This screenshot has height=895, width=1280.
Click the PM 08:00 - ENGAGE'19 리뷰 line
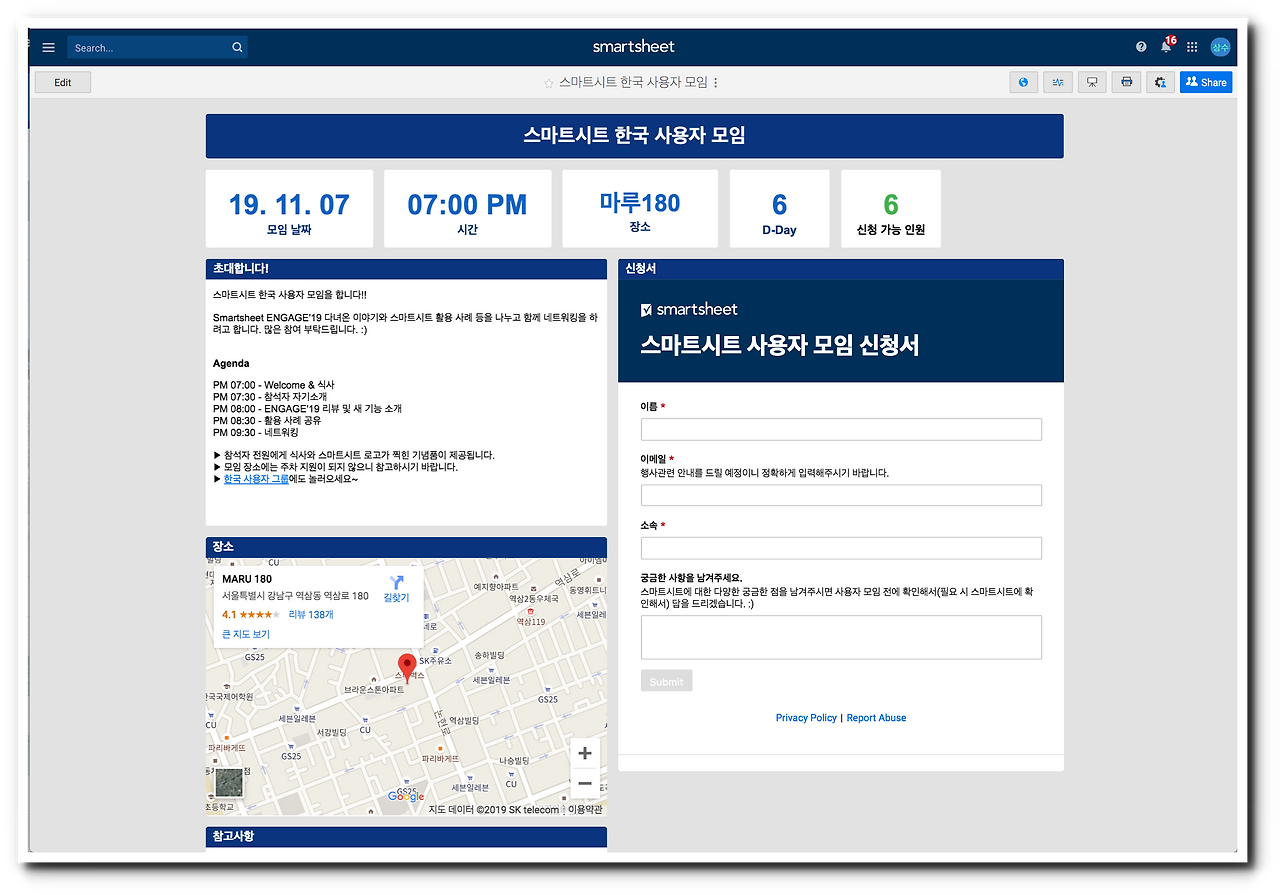pos(307,409)
